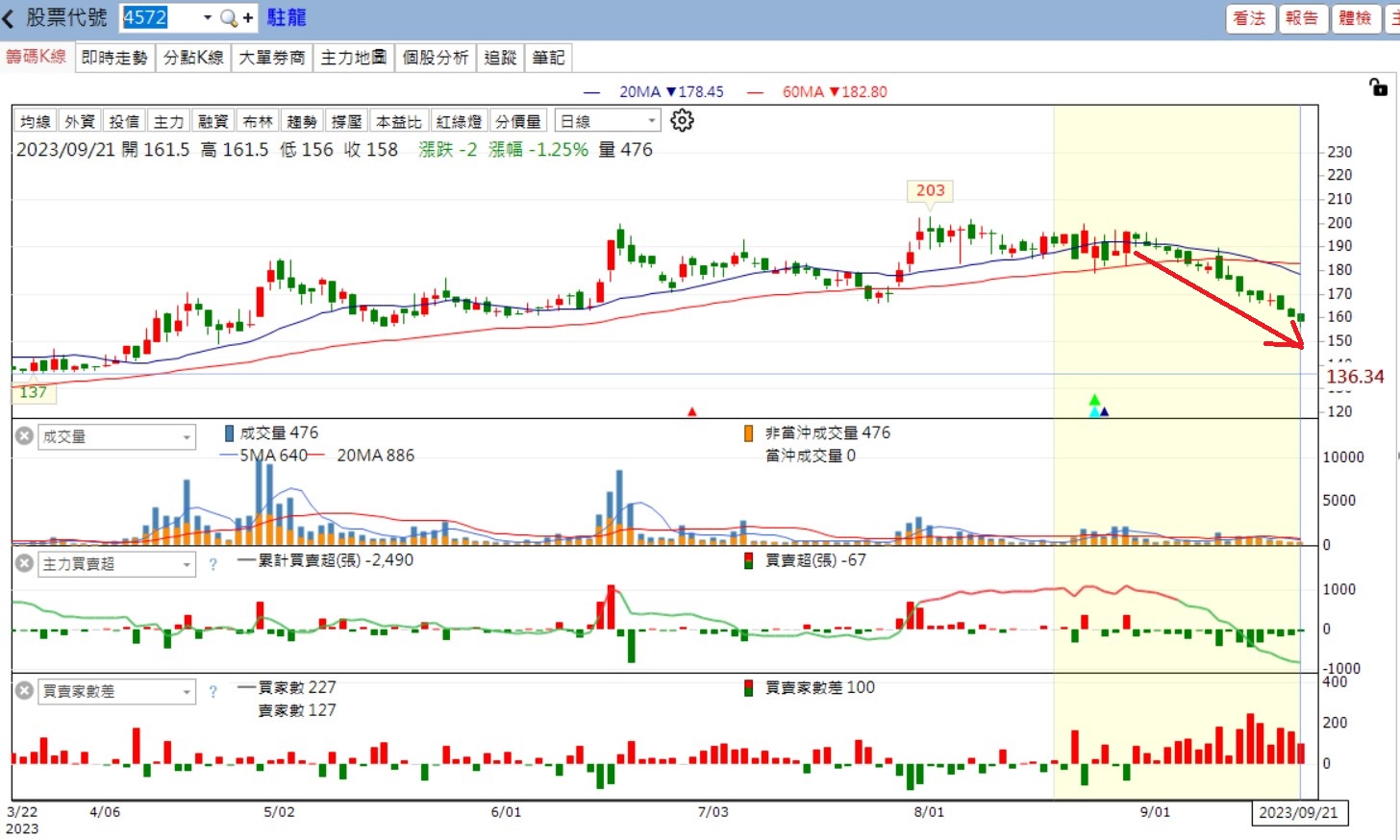
Task: Click the 看法 button
Action: [x=1250, y=18]
